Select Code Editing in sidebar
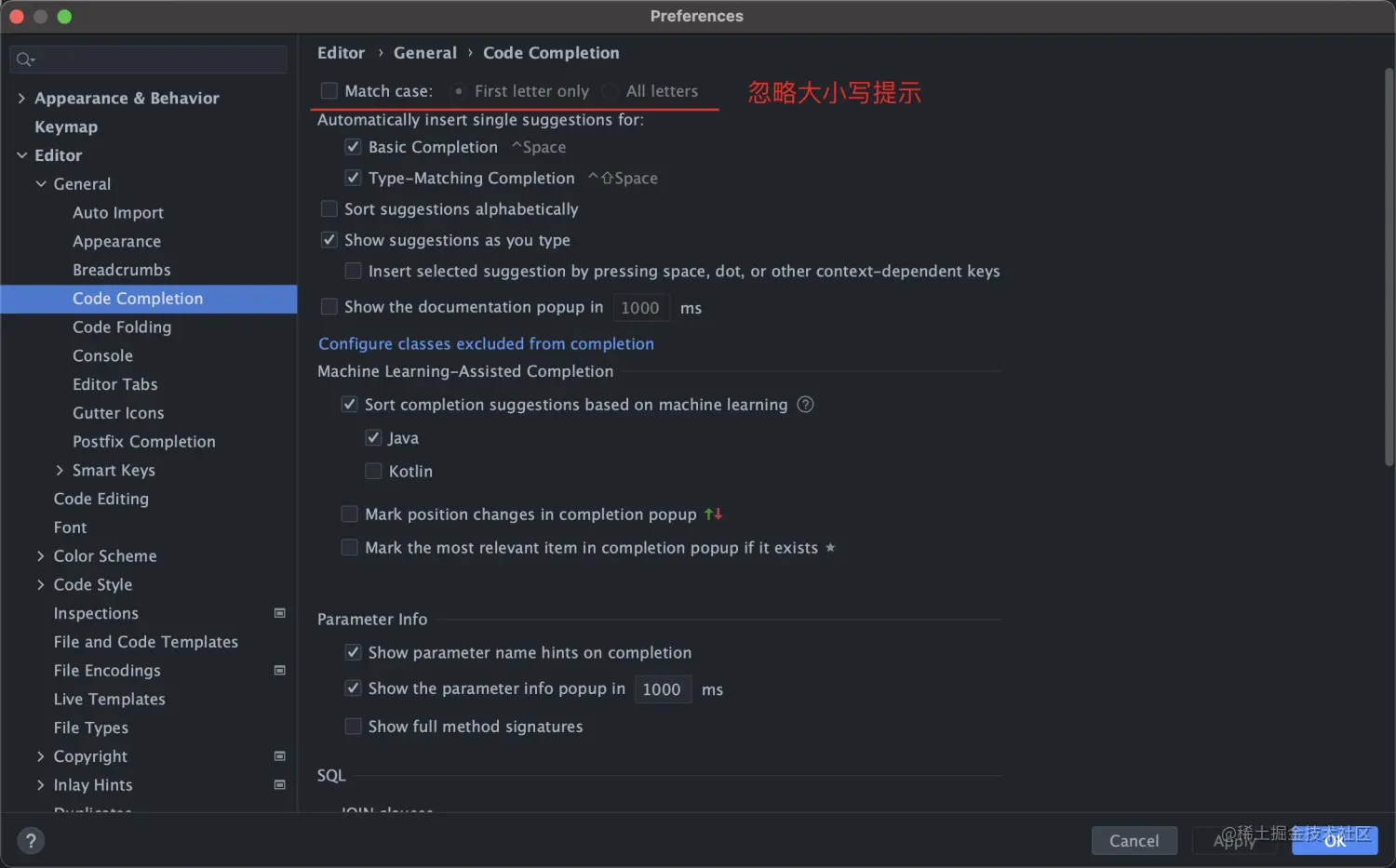Viewport: 1396px width, 868px height. (101, 499)
